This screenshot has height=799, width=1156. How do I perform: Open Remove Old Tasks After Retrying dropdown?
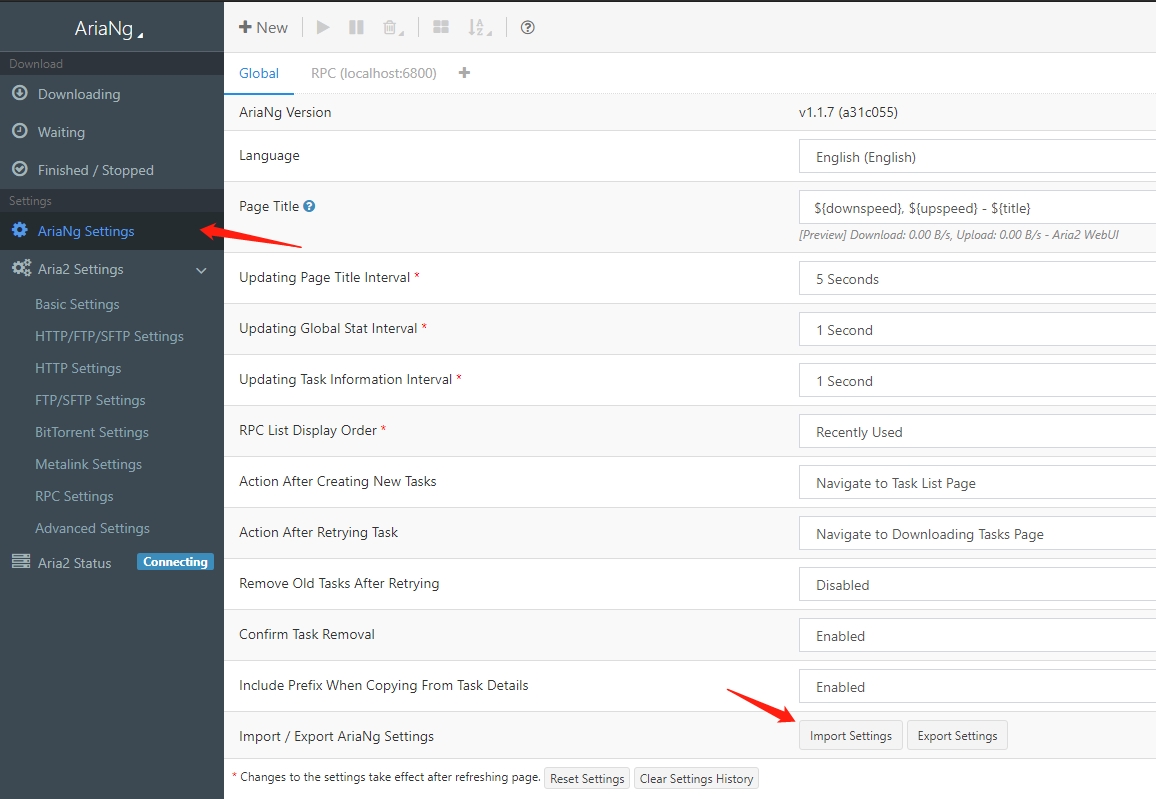(x=978, y=585)
